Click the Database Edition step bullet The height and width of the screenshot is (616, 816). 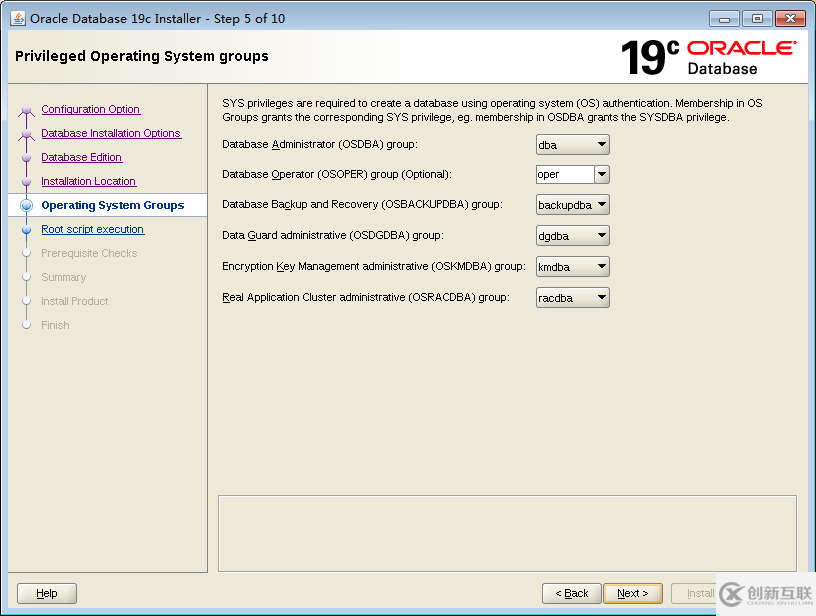tap(27, 157)
